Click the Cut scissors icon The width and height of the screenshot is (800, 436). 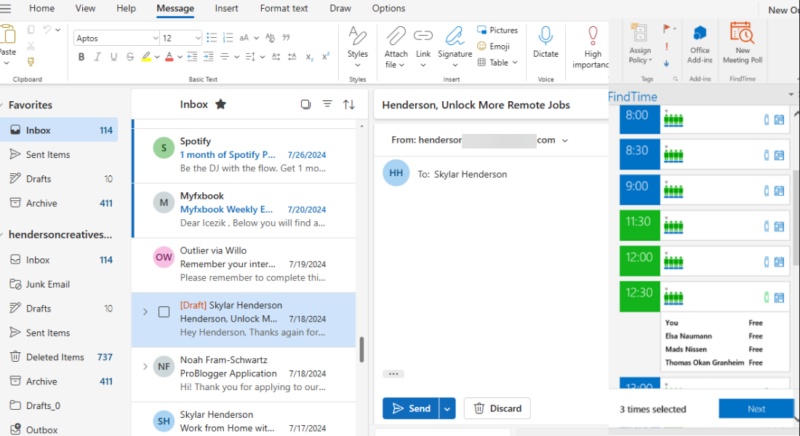click(x=31, y=46)
